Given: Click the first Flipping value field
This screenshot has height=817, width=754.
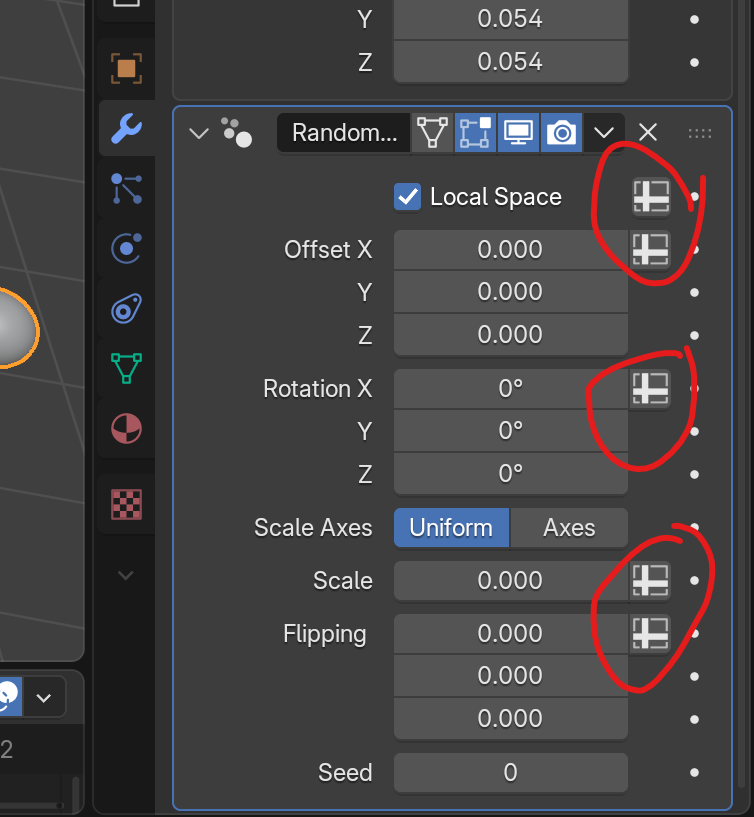Looking at the screenshot, I should (x=511, y=633).
